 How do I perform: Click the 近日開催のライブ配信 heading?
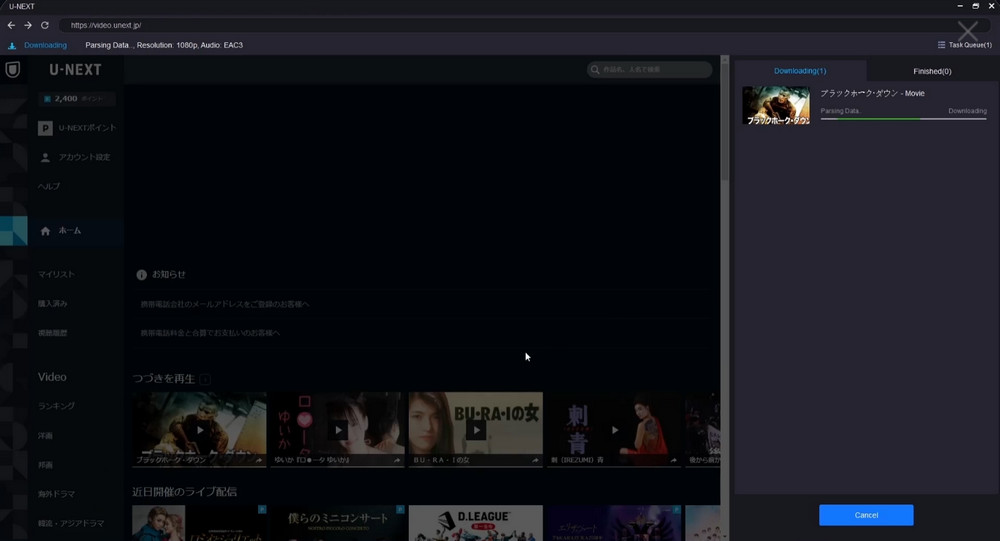click(x=184, y=492)
